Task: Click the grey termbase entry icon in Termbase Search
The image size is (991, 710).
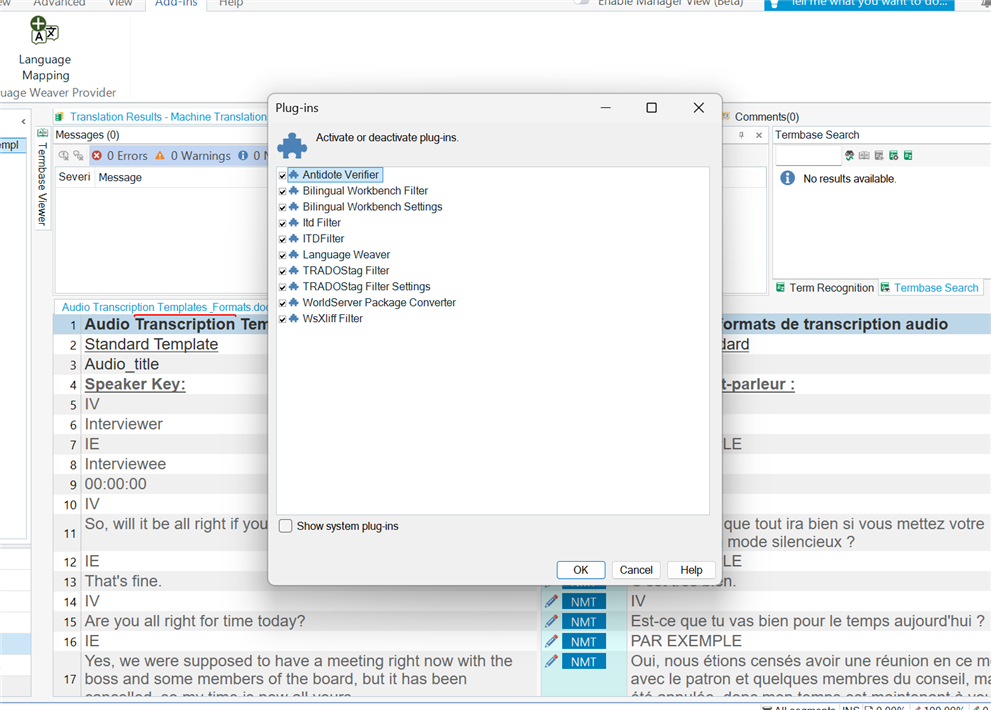Action: tap(879, 156)
